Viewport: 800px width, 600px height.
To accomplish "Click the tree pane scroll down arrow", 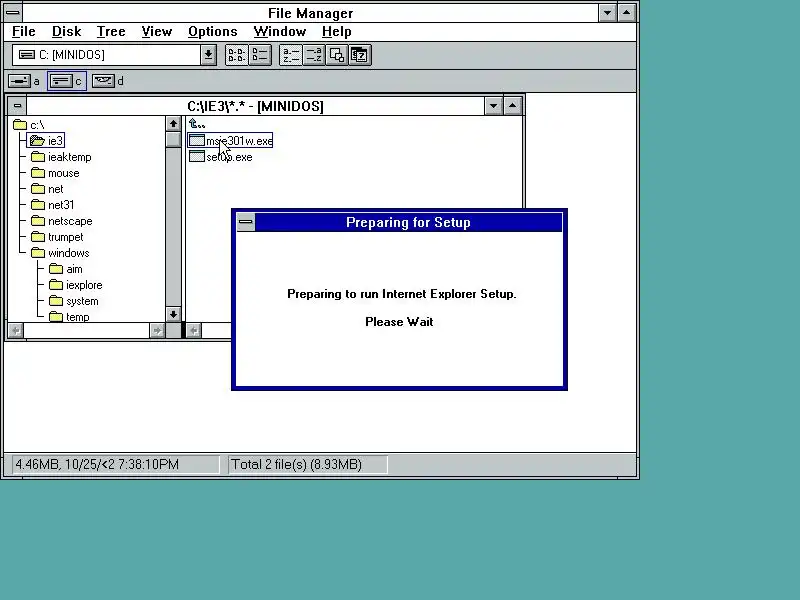I will 173,314.
